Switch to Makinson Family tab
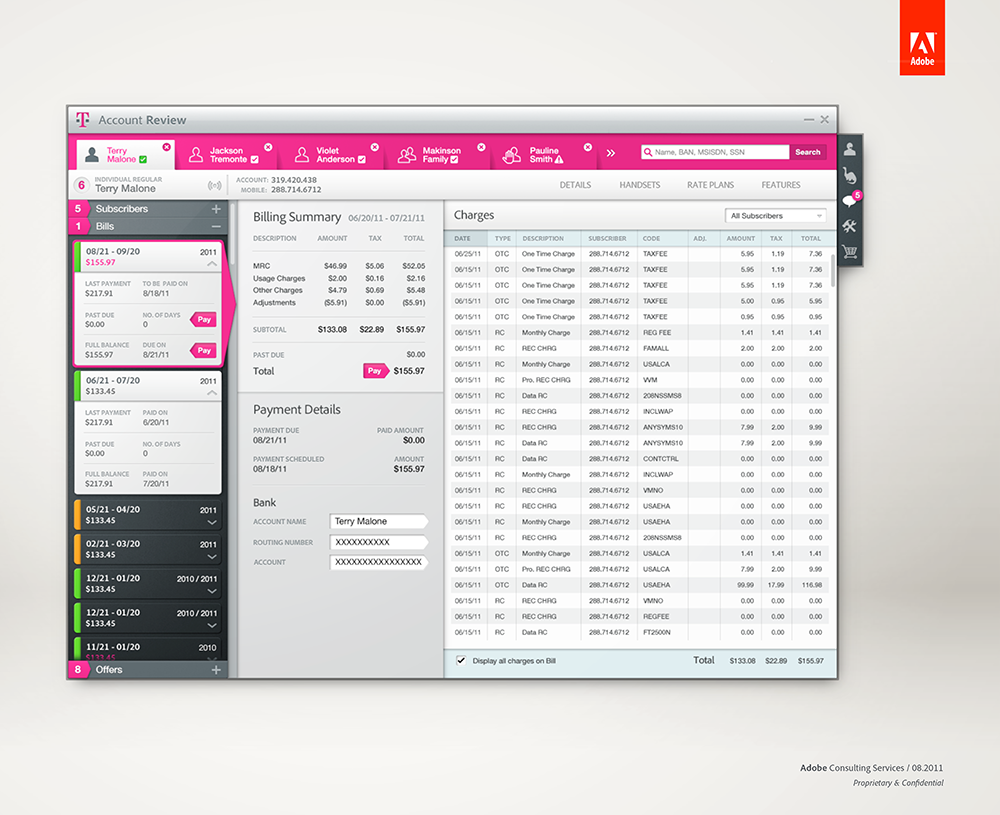This screenshot has width=1000, height=815. (440, 154)
